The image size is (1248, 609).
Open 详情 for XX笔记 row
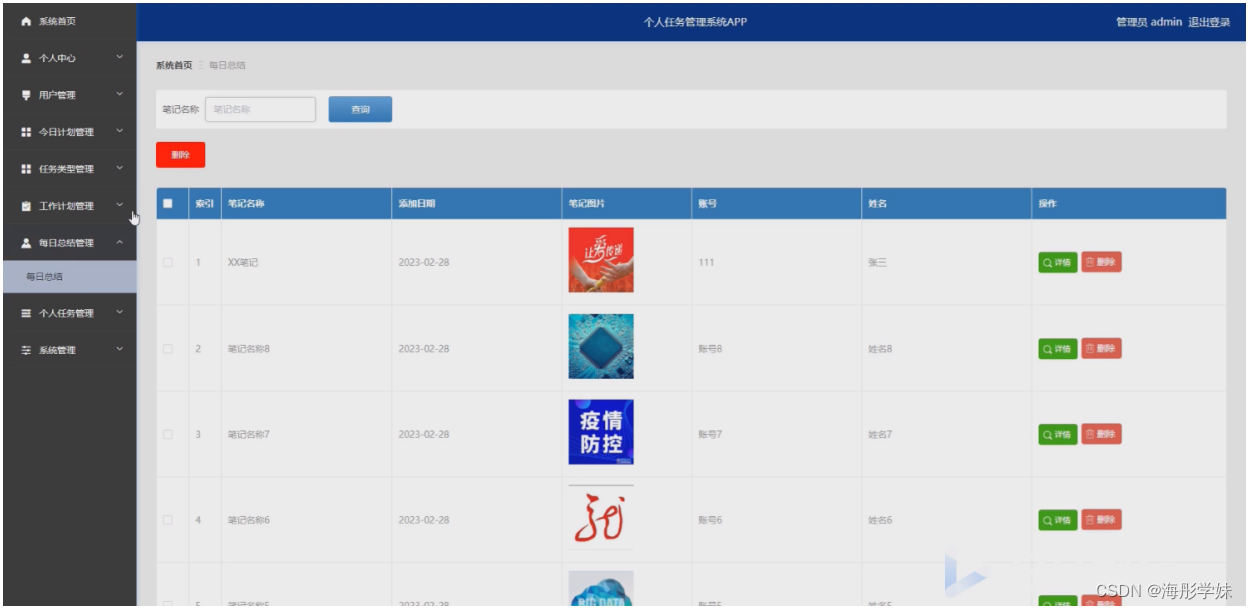point(1058,263)
